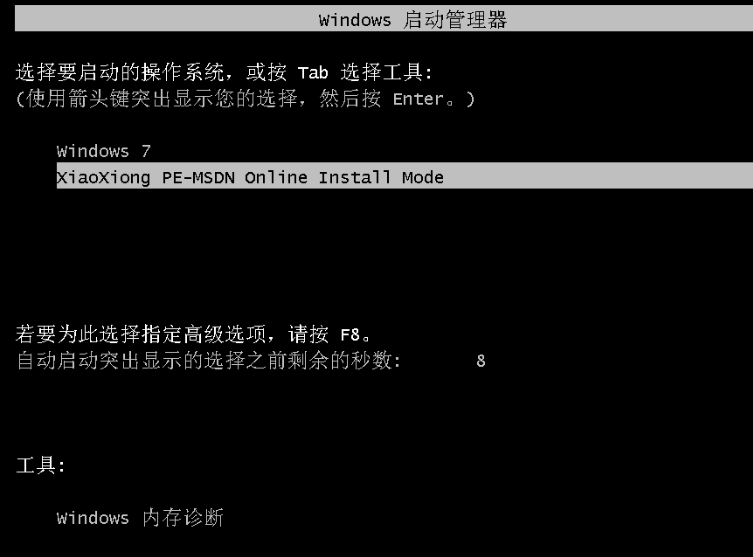Click the 自动启动突出显示 countdown label
The height and width of the screenshot is (557, 753).
(x=208, y=361)
